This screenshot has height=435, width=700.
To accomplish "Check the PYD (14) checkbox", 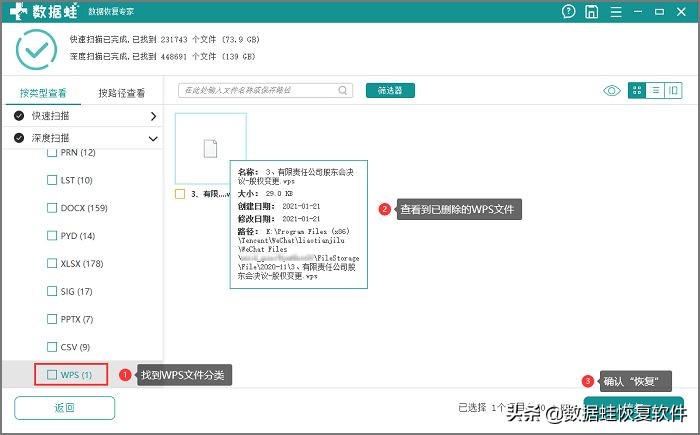I will click(52, 236).
